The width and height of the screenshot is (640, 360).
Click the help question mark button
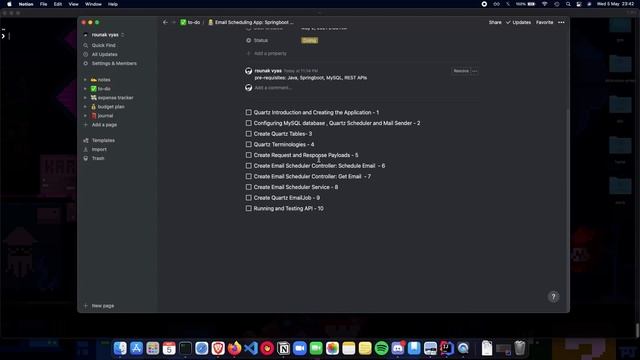[x=553, y=297]
